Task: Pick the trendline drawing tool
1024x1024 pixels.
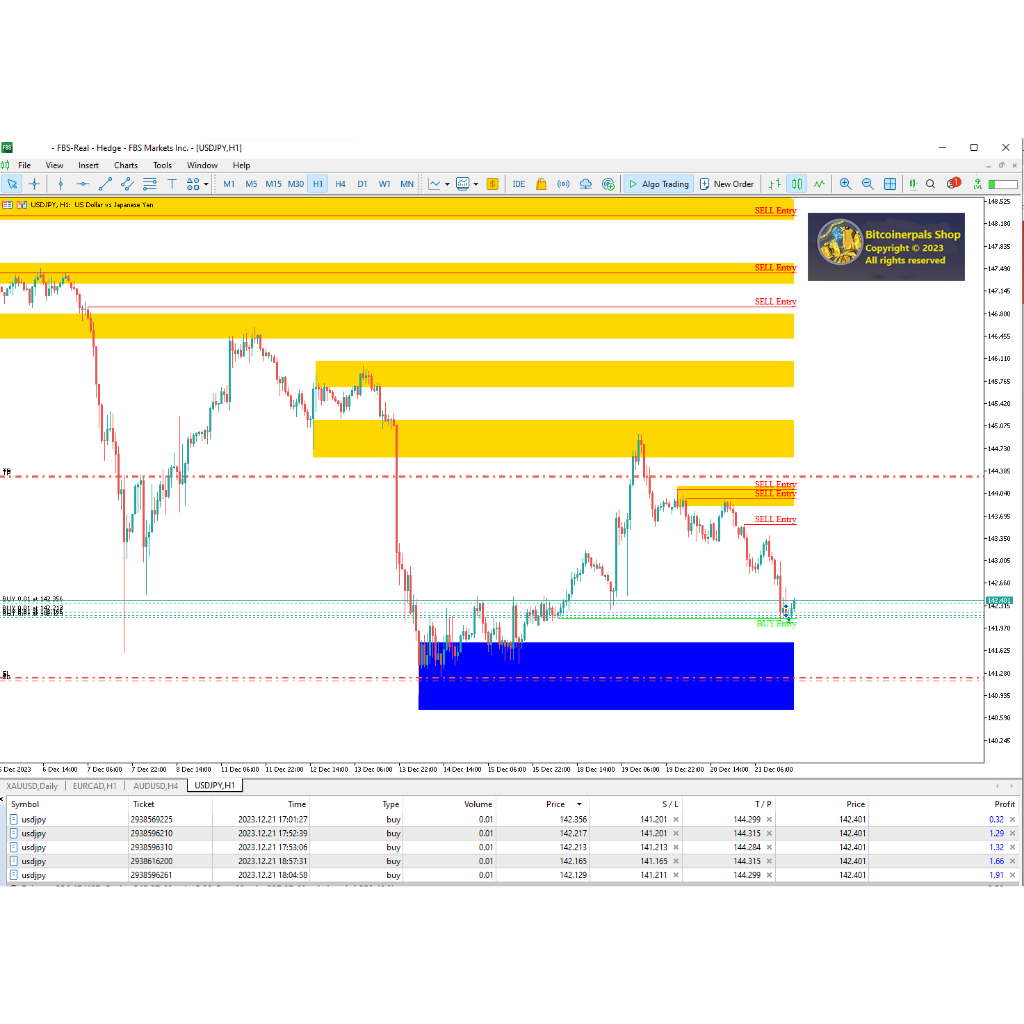Action: point(105,184)
